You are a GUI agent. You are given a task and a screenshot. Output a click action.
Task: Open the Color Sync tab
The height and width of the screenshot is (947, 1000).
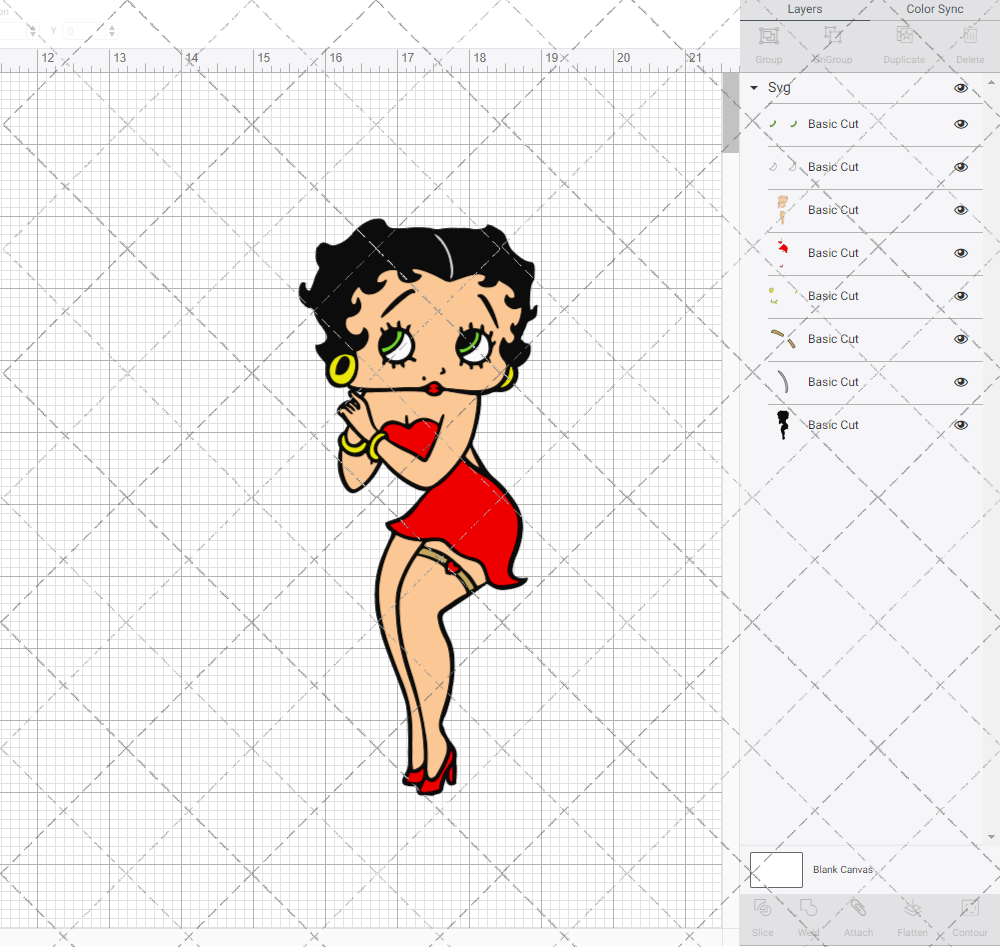[934, 9]
